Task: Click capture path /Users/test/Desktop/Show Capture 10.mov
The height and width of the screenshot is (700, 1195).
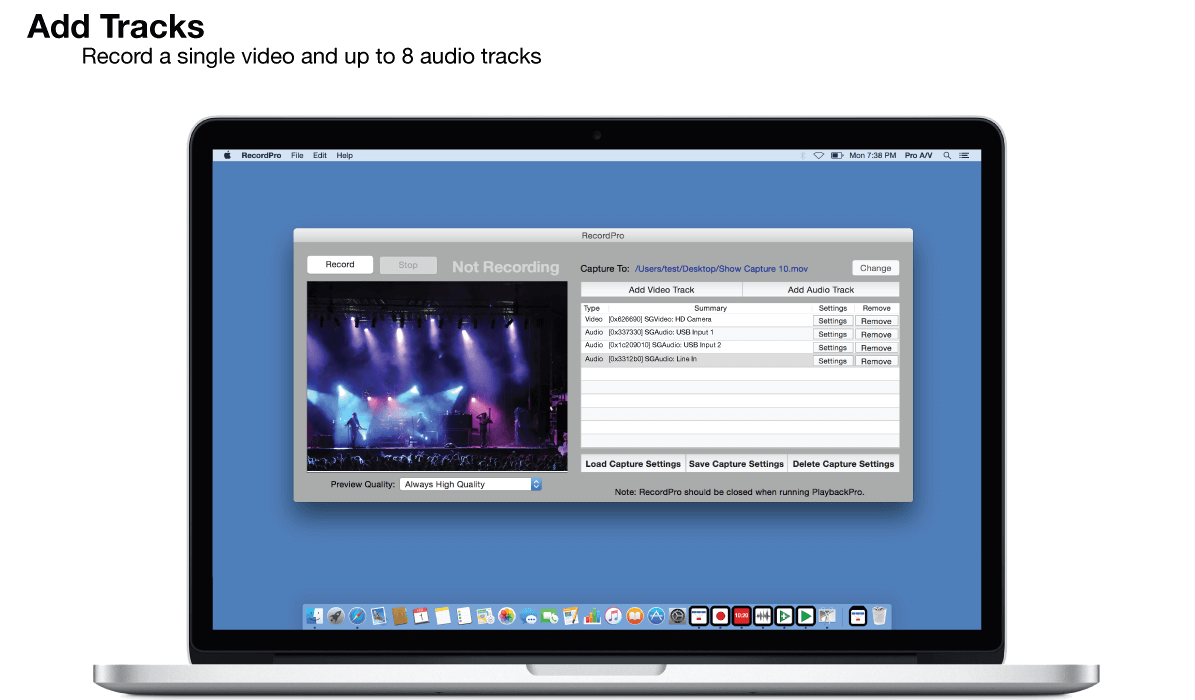Action: click(x=721, y=268)
